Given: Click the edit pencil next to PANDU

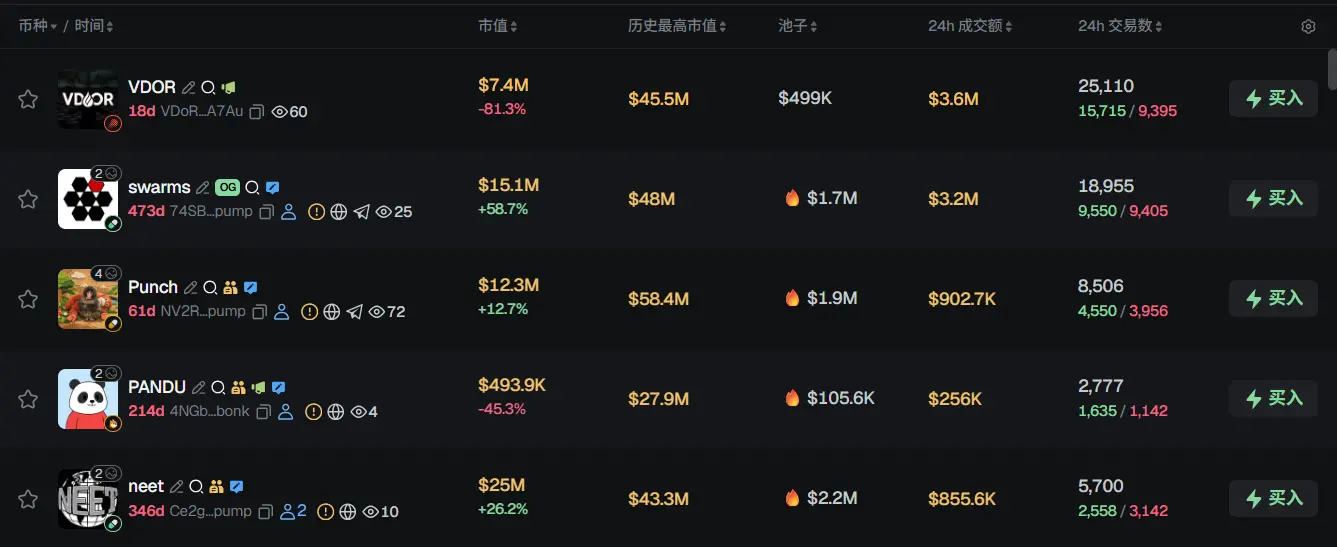Looking at the screenshot, I should click(199, 388).
